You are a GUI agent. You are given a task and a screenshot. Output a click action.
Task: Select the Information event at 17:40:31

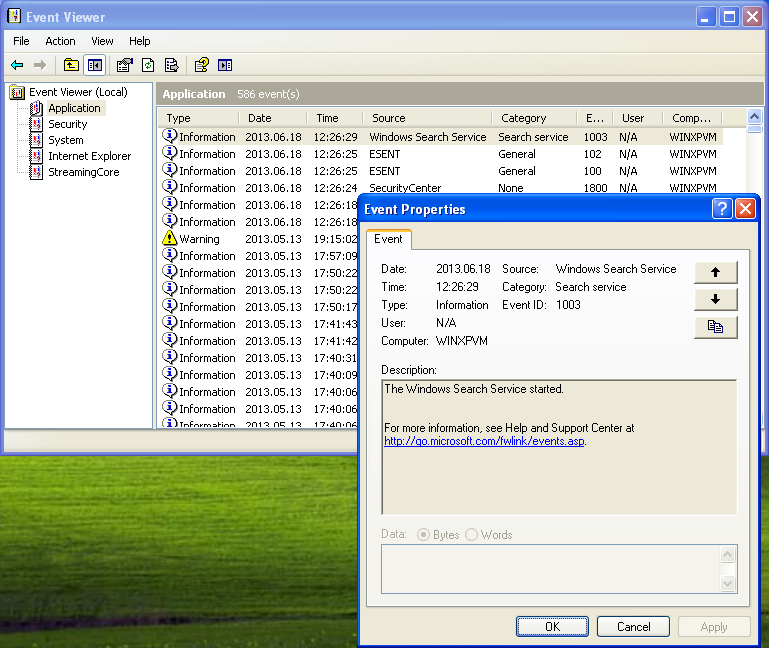pyautogui.click(x=260, y=358)
